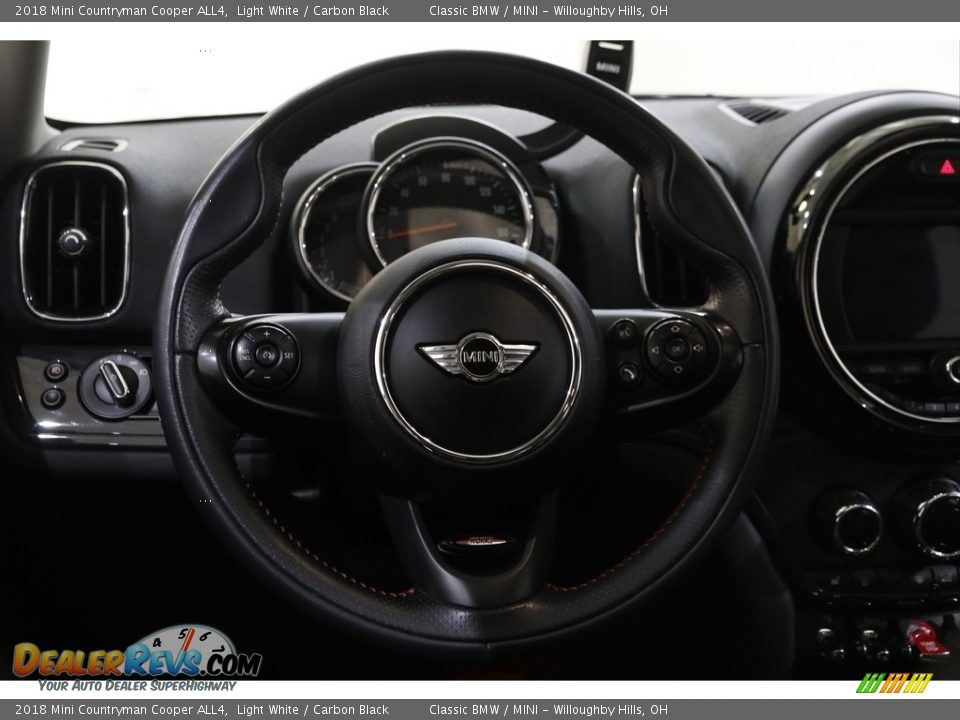The width and height of the screenshot is (960, 720).
Task: Click the plus button on the left cruise pad
Action: 266,334
